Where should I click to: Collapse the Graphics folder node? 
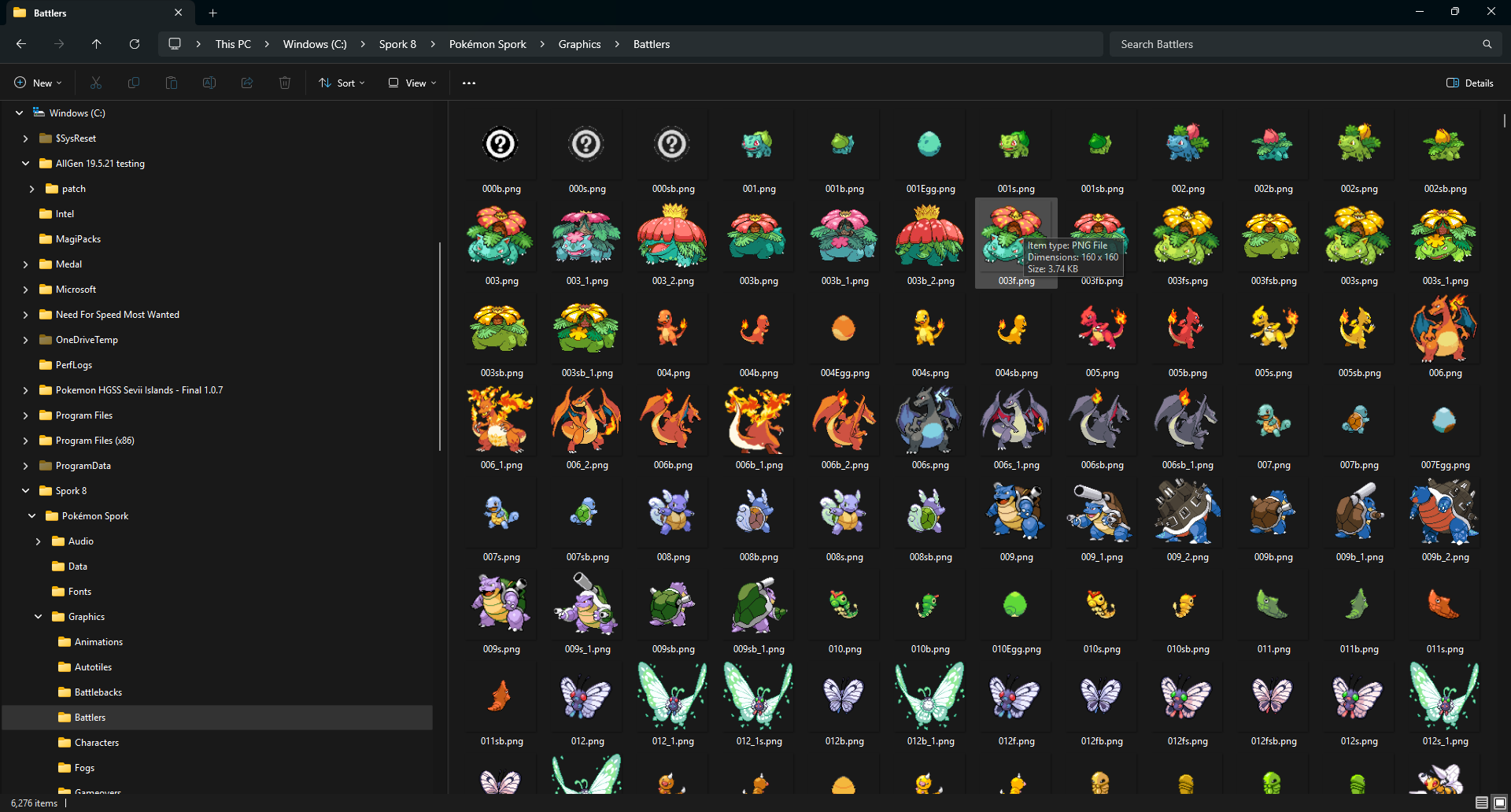(38, 617)
